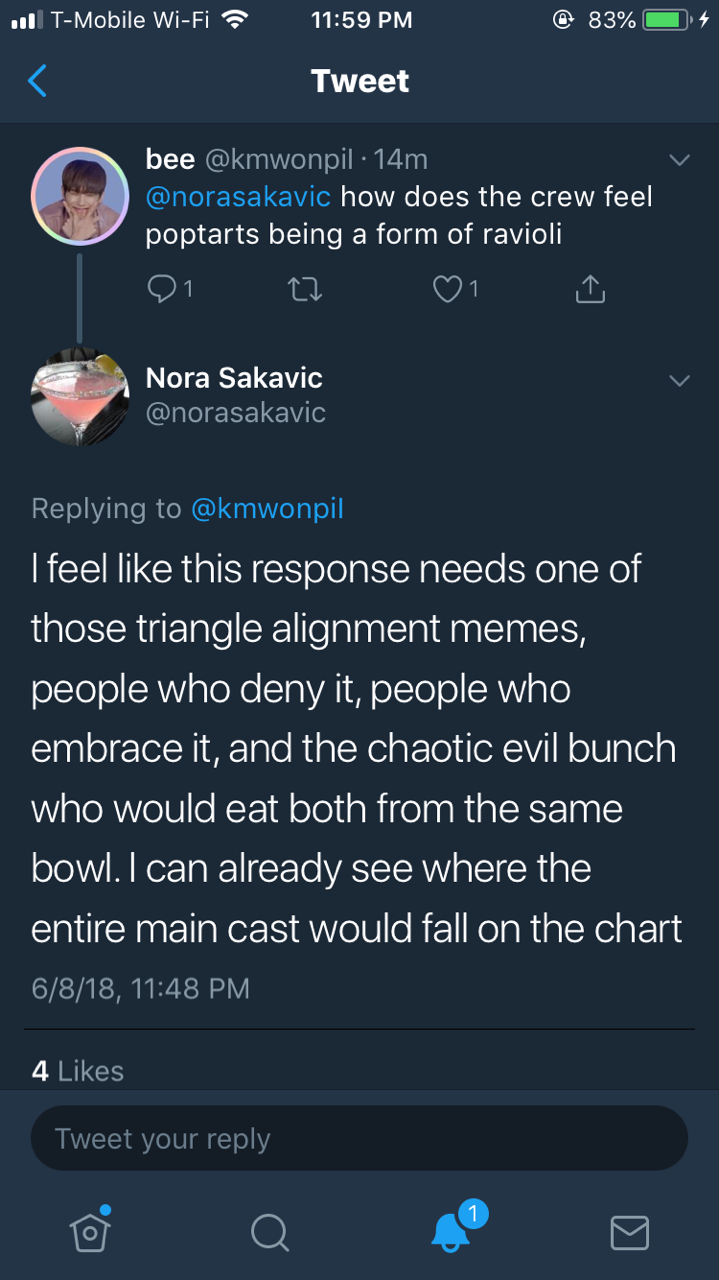Tap the battery indicator in status bar

665,20
